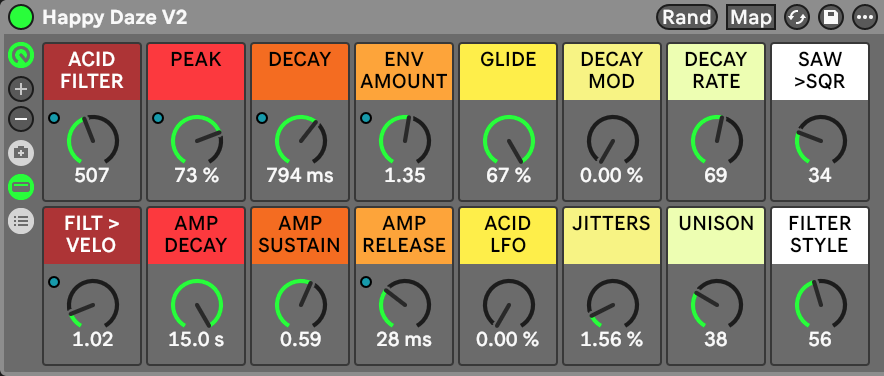Click the blue dot on DECAY macro

[262, 118]
